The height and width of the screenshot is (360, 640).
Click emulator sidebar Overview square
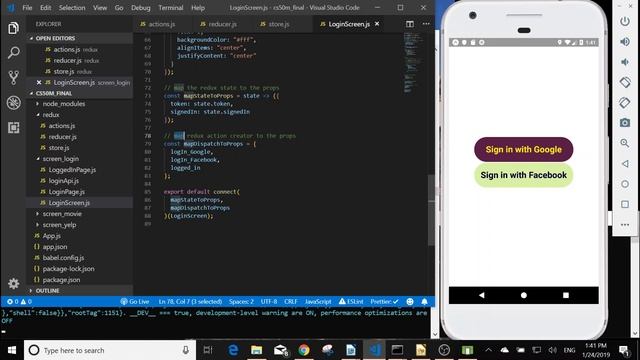coord(624,204)
